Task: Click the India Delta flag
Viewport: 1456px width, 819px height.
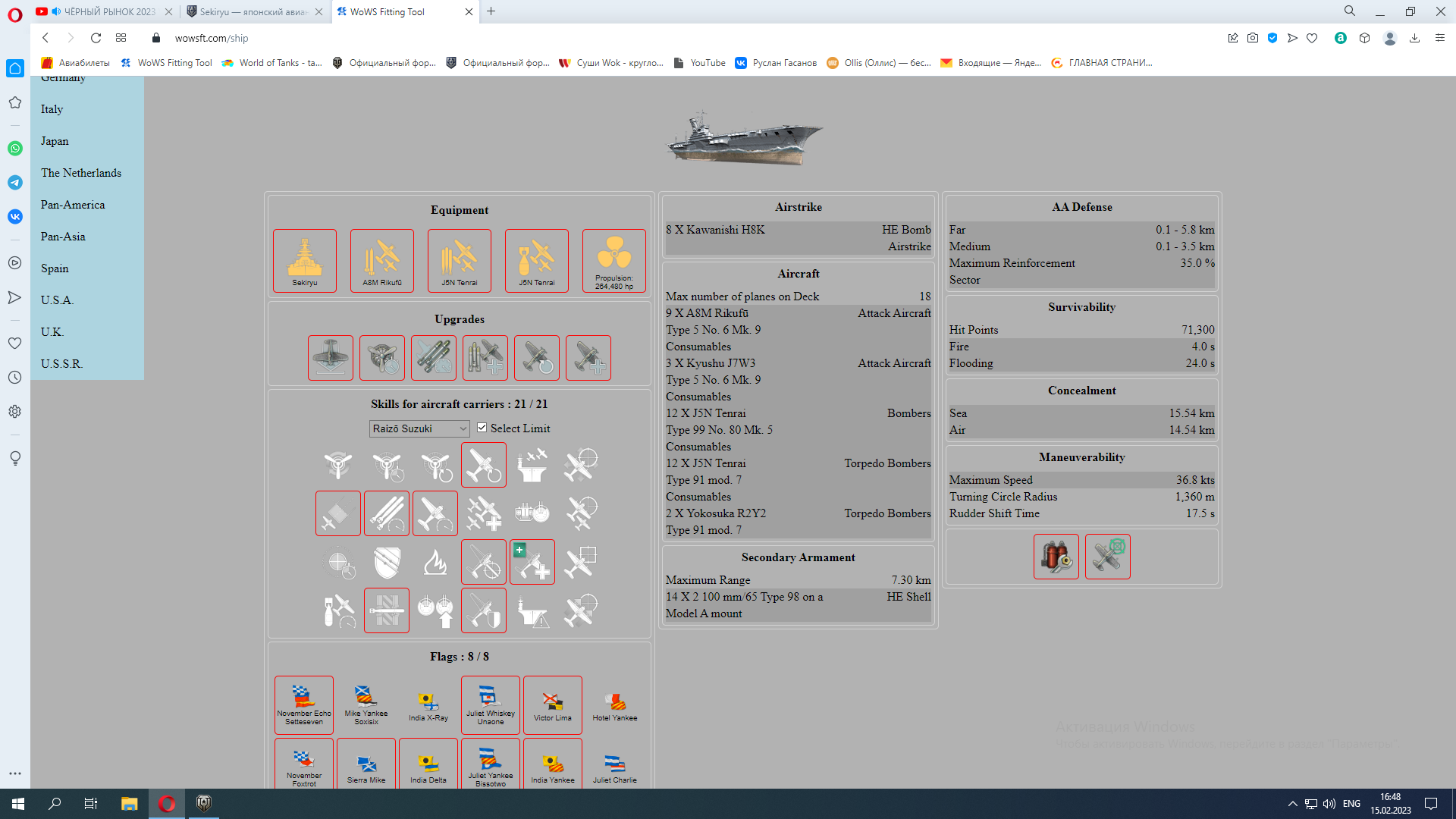Action: coord(428,764)
